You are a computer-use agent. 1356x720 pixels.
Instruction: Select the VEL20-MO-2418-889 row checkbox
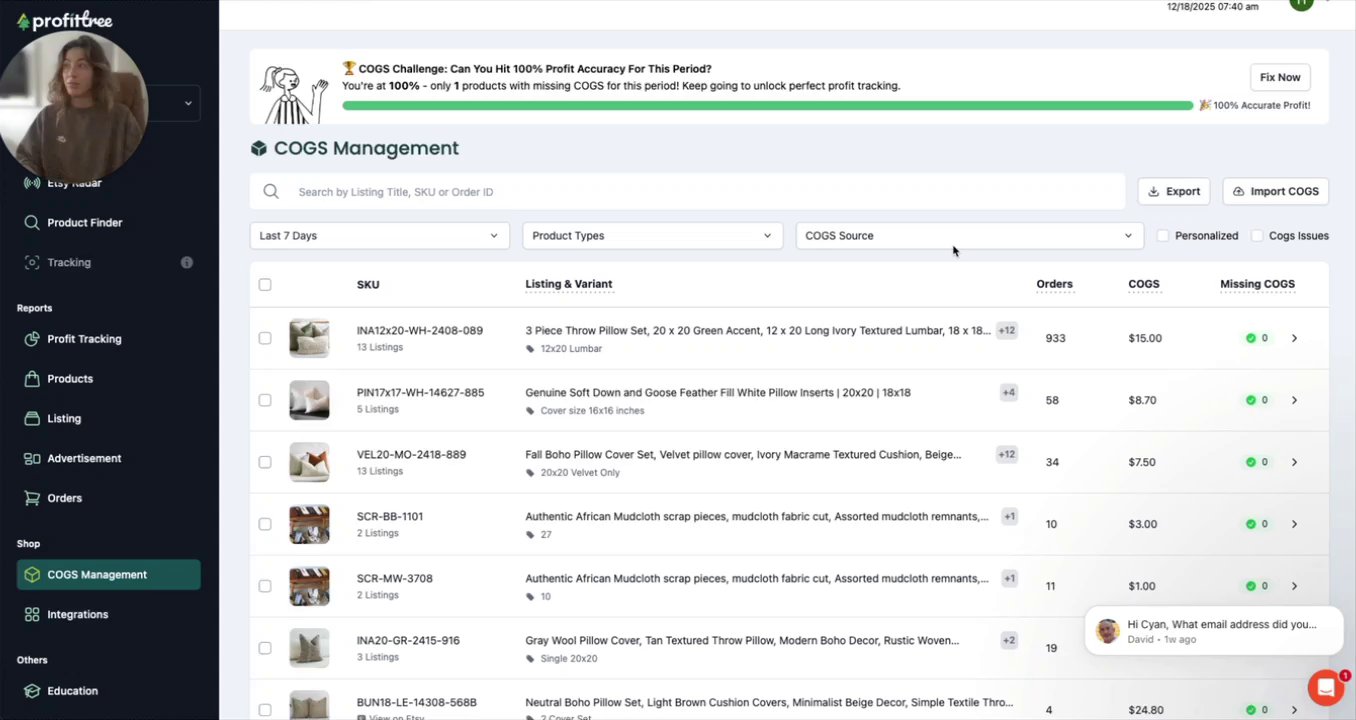[265, 462]
